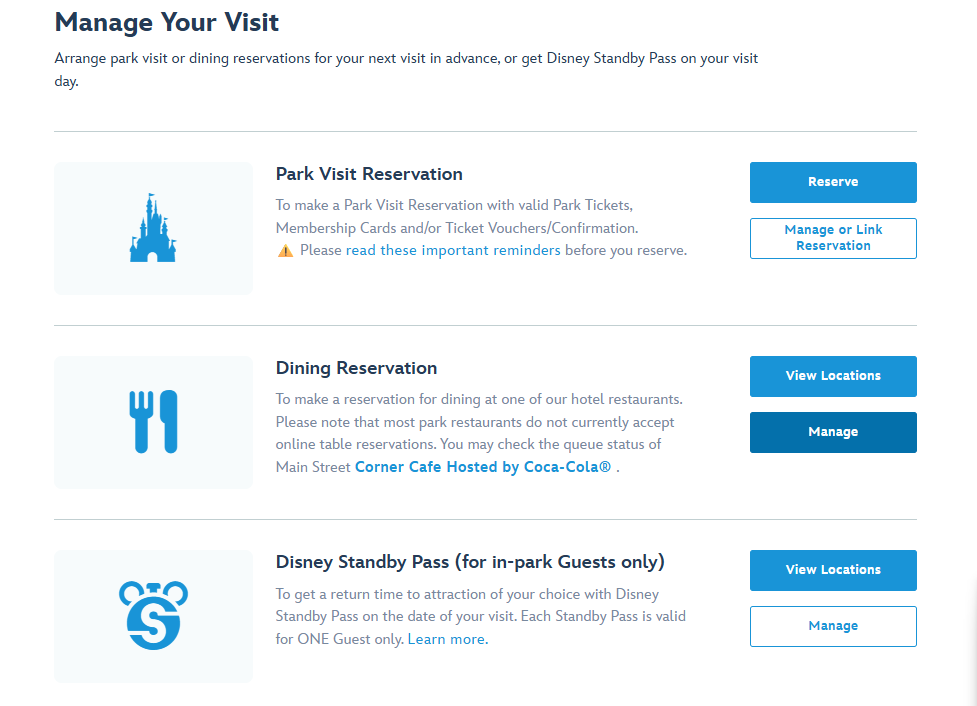The width and height of the screenshot is (977, 706).
Task: Click the fork and knife dining icon
Action: 153,422
